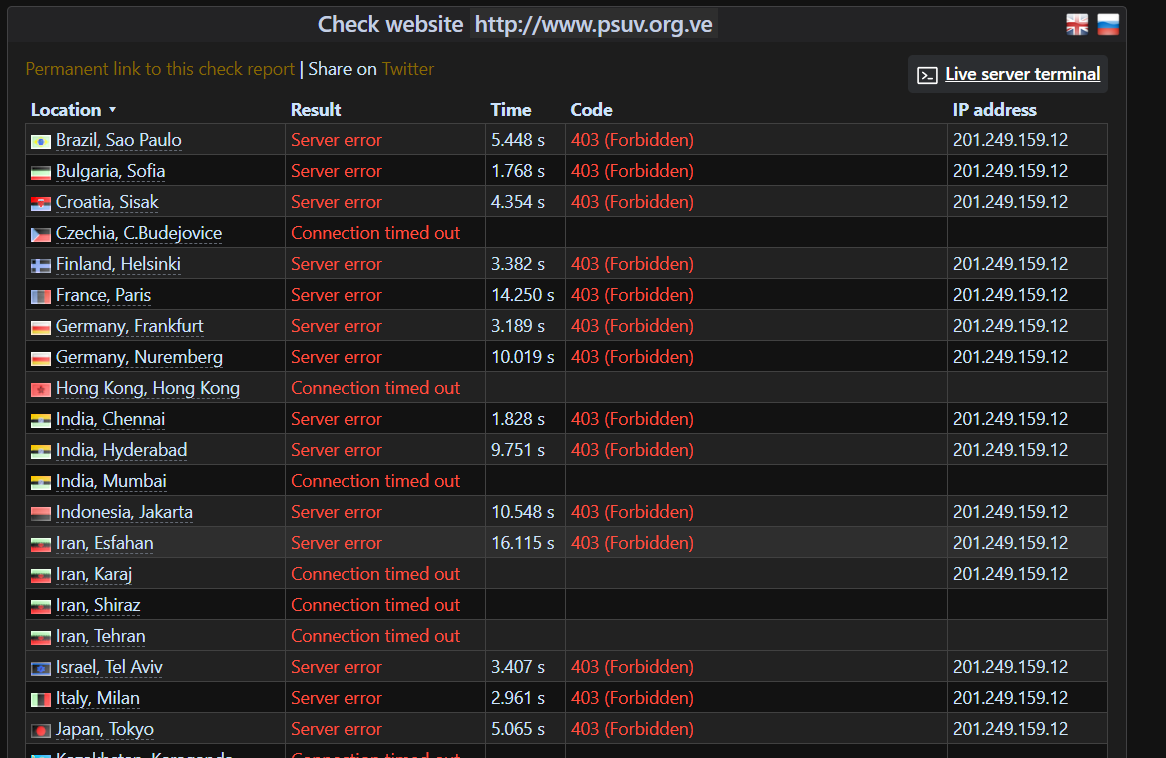This screenshot has height=758, width=1166.
Task: Click the Italy flag next to Milan
Action: (41, 699)
